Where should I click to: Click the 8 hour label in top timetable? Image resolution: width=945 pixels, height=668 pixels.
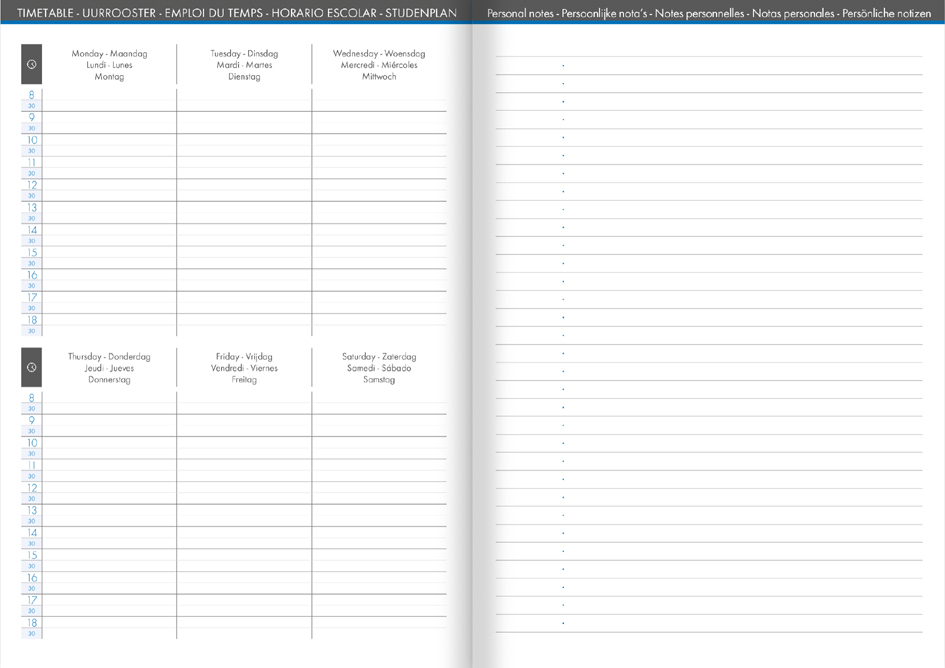[x=31, y=95]
